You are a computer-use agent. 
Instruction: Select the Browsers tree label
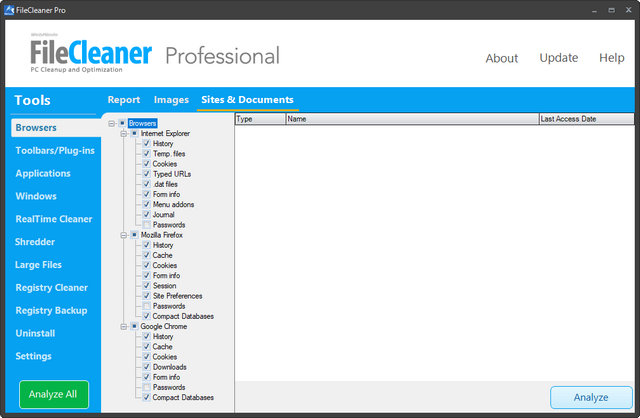click(x=142, y=123)
